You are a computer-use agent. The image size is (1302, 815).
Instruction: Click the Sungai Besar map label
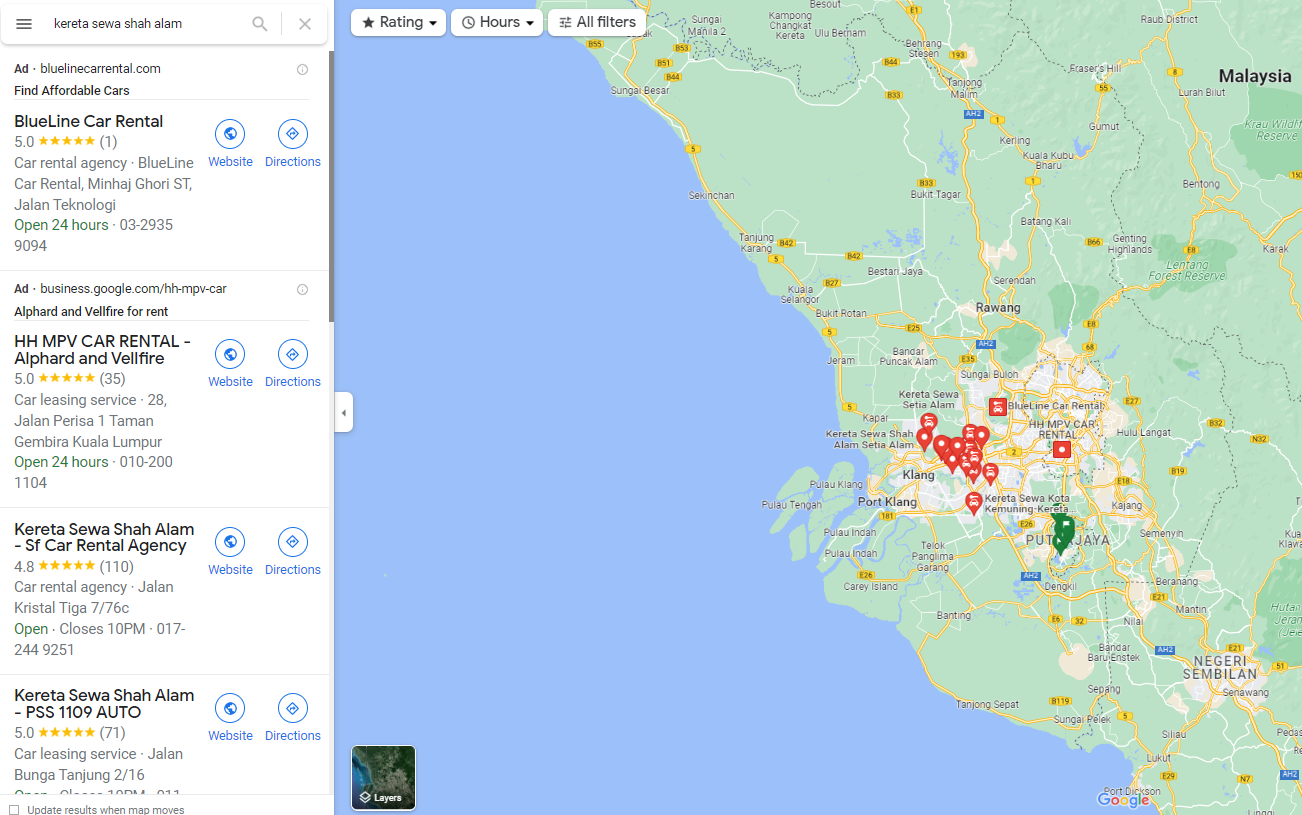click(x=640, y=90)
